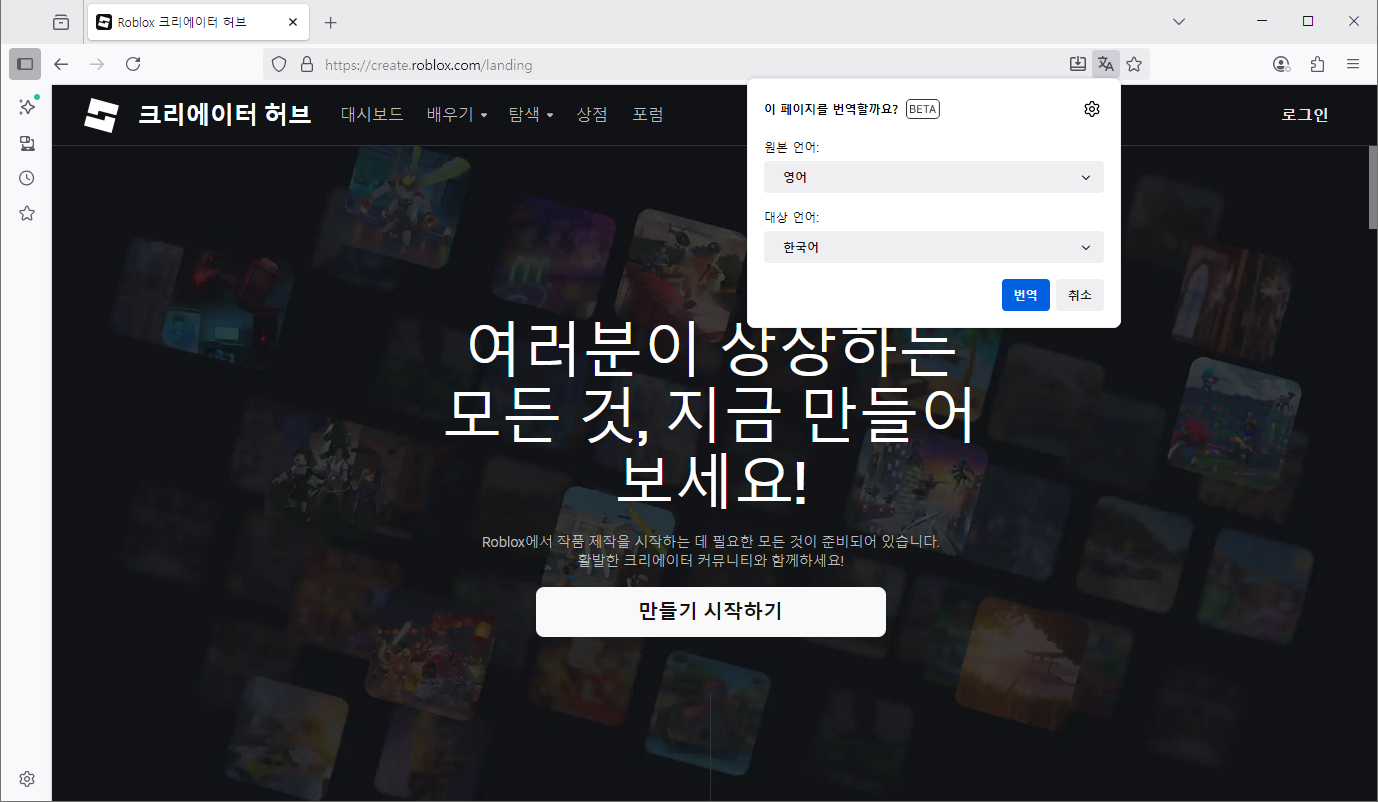Click the translate page icon in address bar
This screenshot has height=802, width=1378.
pyautogui.click(x=1105, y=64)
